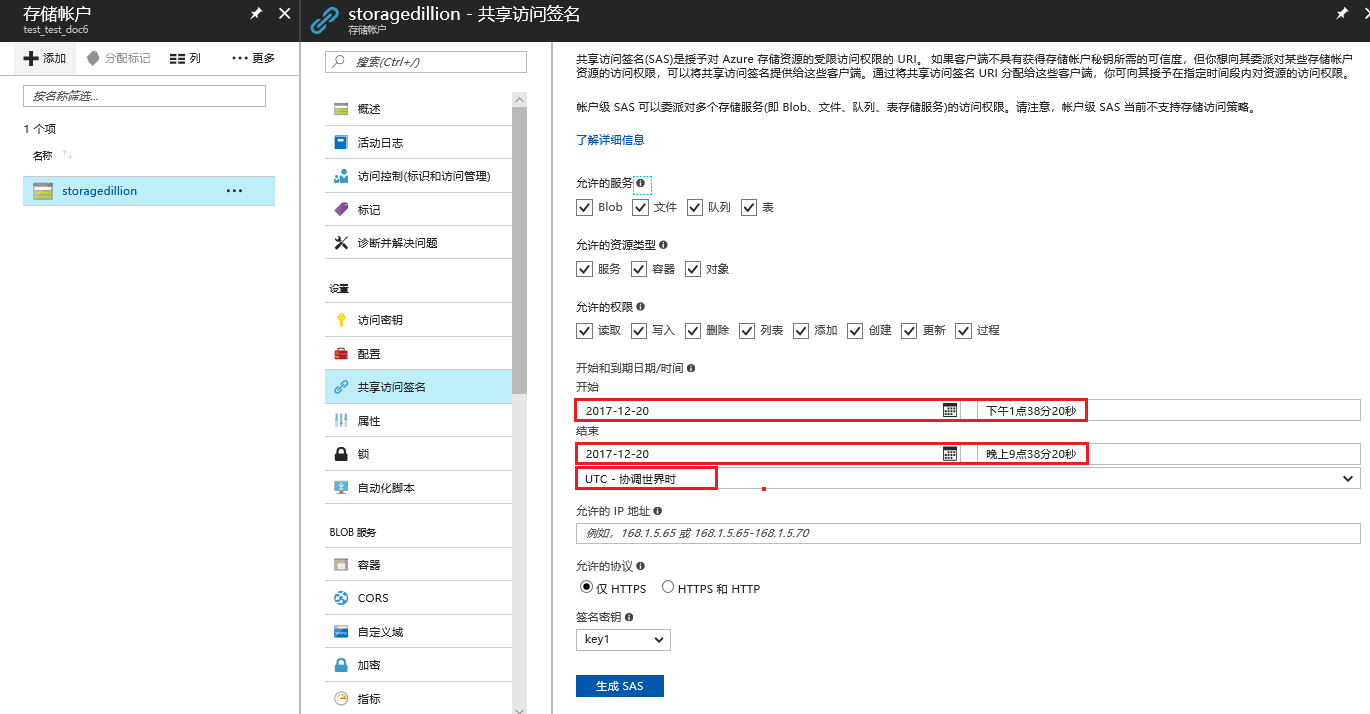Viewport: 1370px width, 714px height.
Task: Click the pin icon in storage accounts panel
Action: coord(257,14)
